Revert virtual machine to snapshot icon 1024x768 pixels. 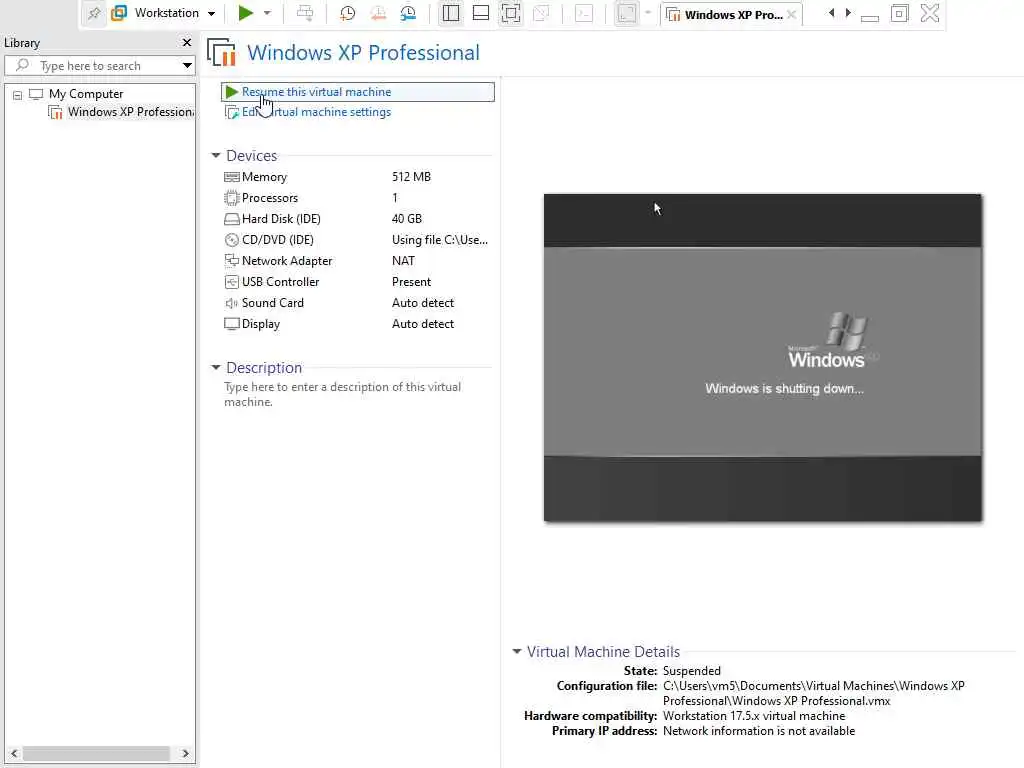[x=378, y=13]
